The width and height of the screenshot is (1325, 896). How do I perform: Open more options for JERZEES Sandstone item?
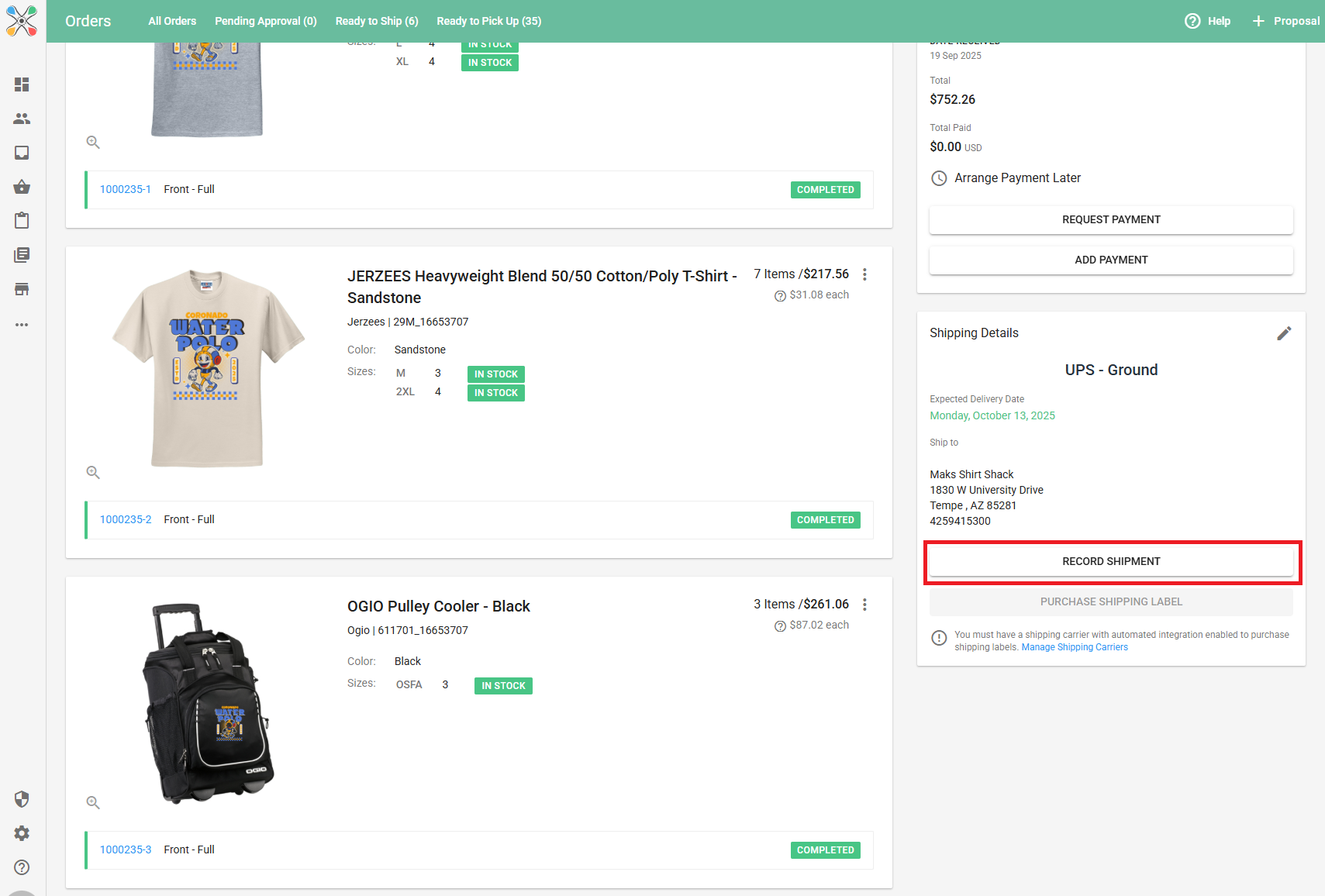(864, 274)
